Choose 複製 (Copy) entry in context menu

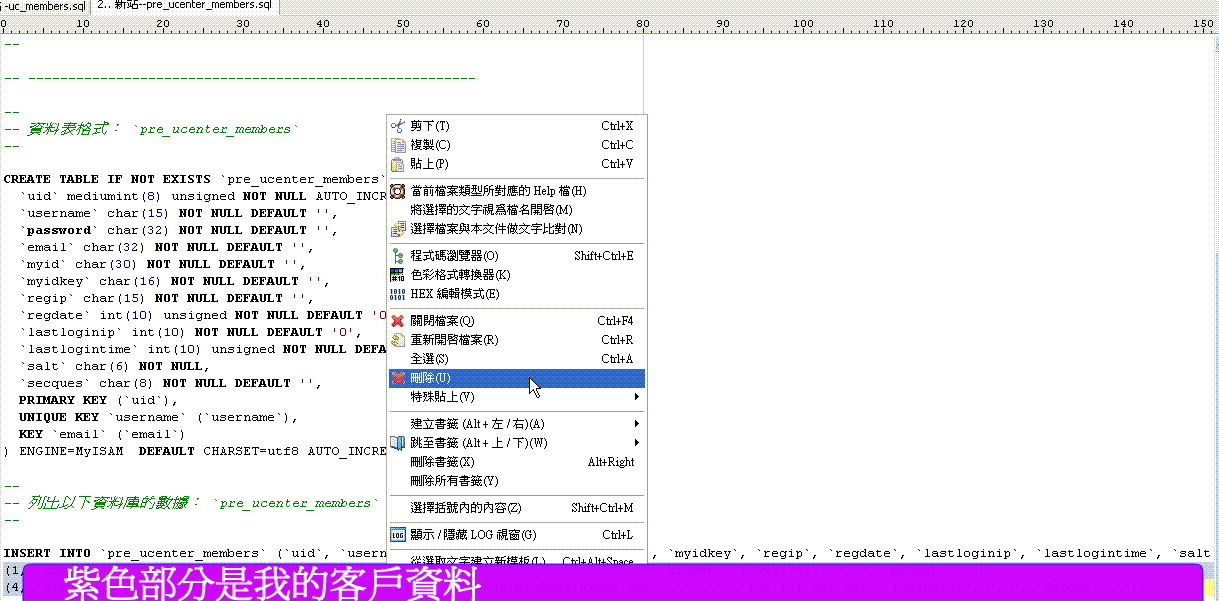coord(516,145)
